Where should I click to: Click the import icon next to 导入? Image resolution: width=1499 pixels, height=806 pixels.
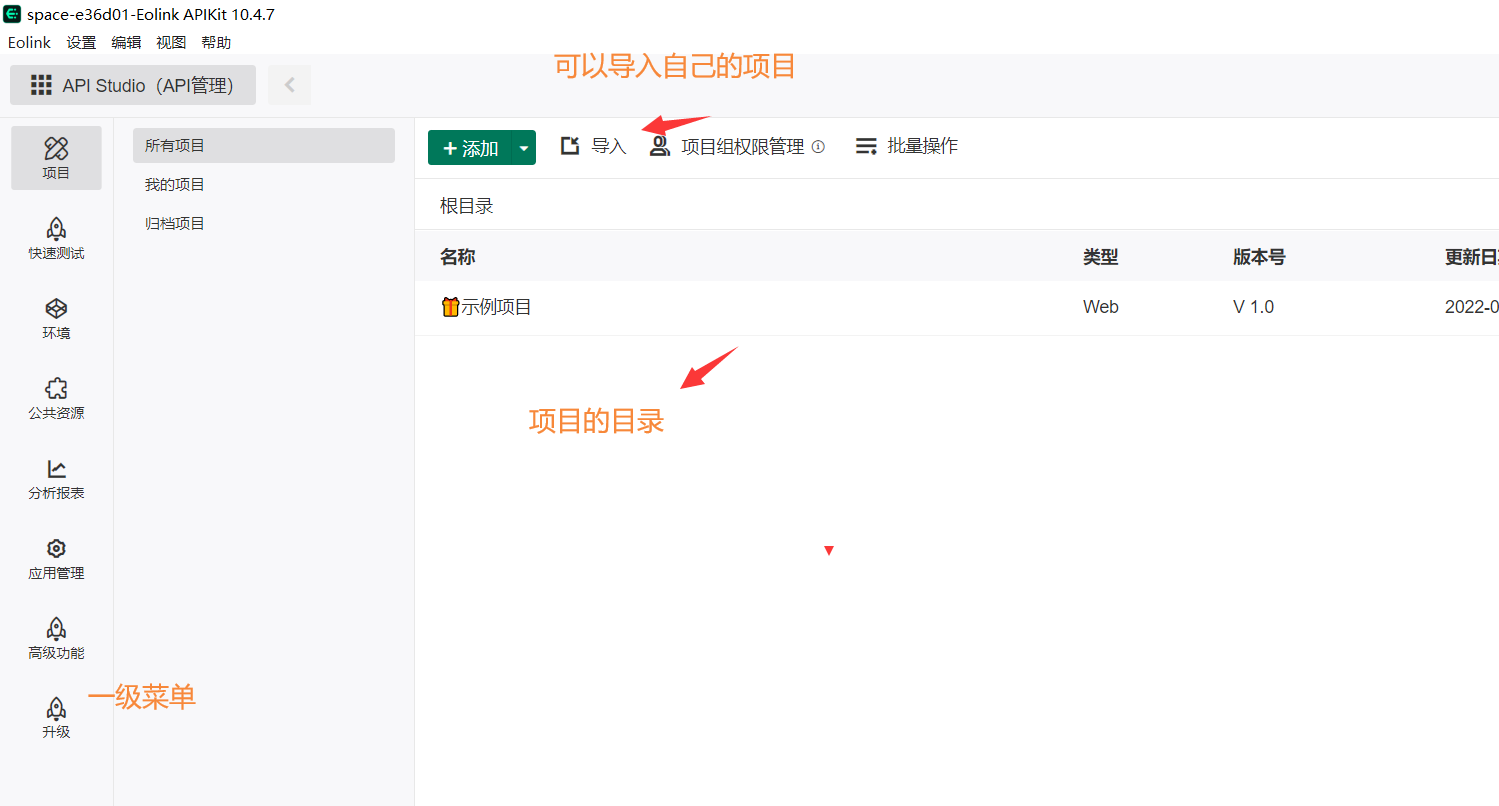(570, 146)
